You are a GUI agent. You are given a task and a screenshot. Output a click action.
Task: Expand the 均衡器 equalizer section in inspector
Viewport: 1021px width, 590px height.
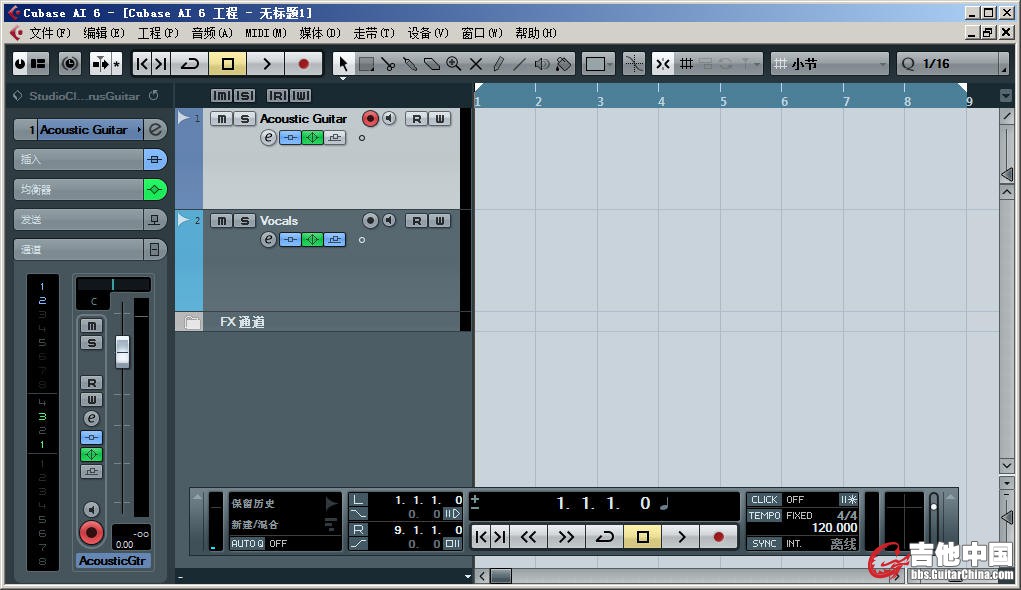(78, 190)
